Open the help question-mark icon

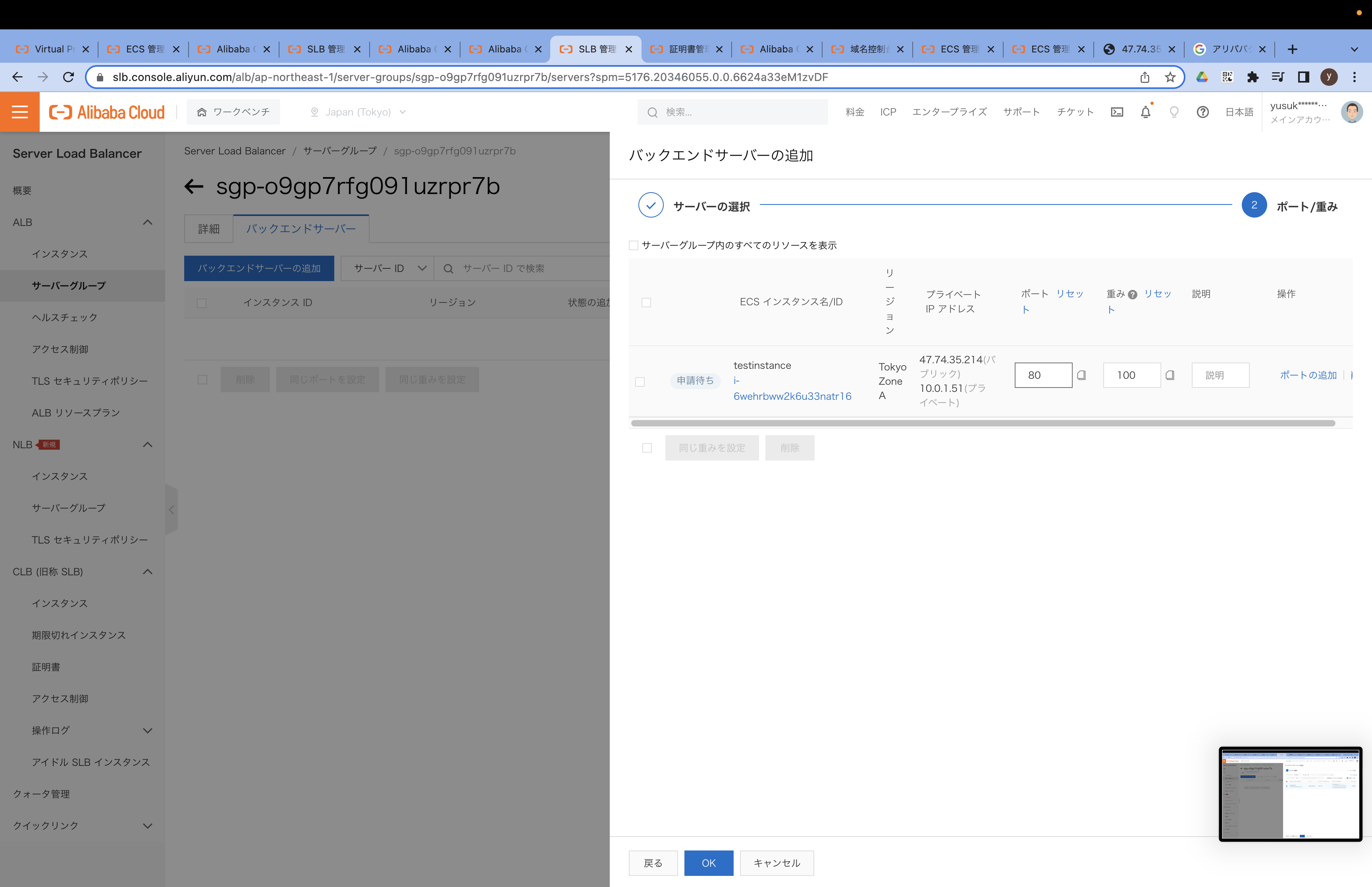(x=1203, y=112)
